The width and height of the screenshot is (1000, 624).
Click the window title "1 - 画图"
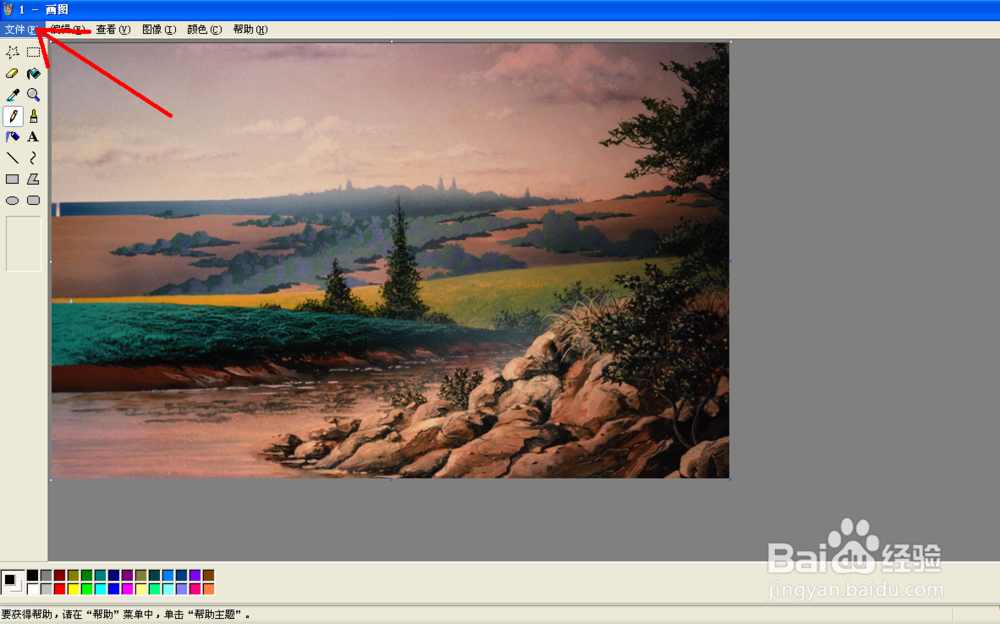(43, 10)
